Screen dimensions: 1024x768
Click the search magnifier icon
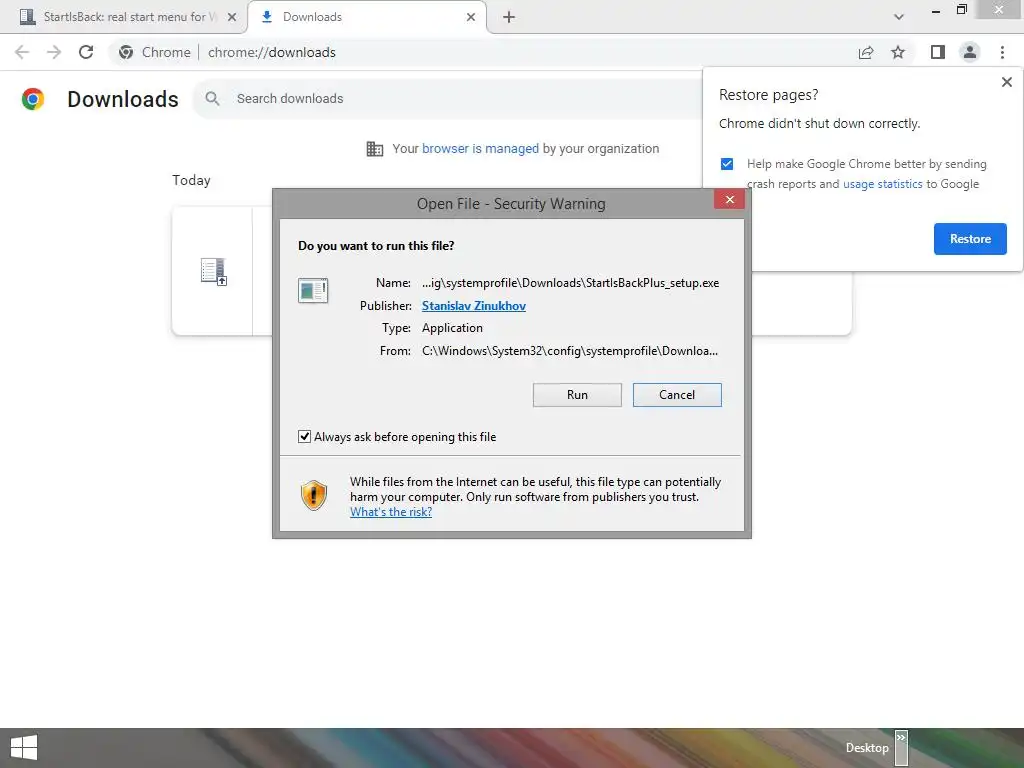click(x=212, y=99)
